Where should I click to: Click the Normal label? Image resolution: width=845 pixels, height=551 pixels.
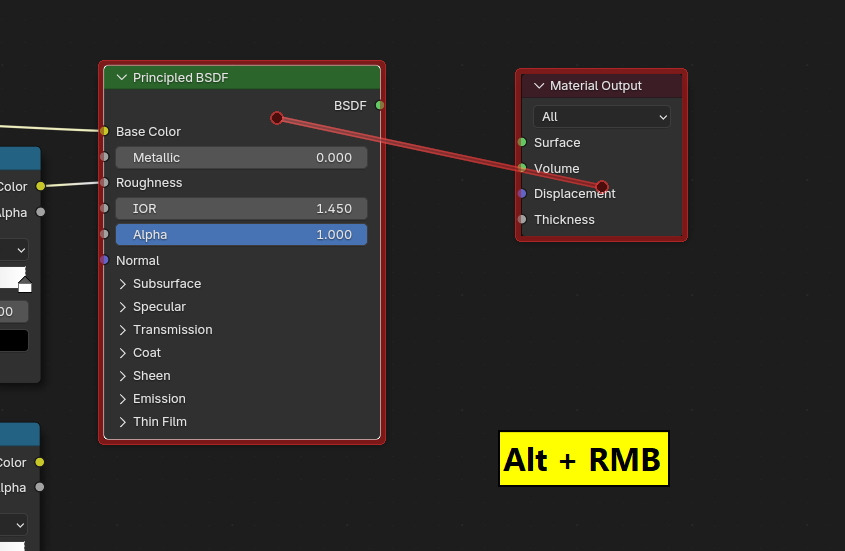137,260
